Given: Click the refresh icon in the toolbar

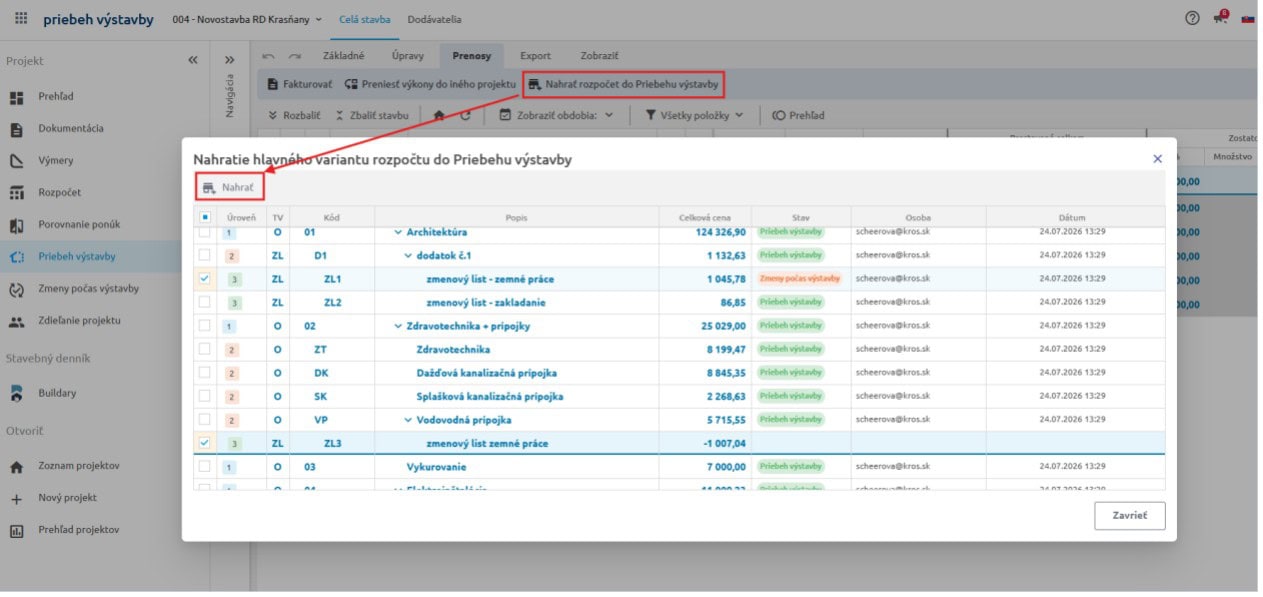Looking at the screenshot, I should [465, 115].
